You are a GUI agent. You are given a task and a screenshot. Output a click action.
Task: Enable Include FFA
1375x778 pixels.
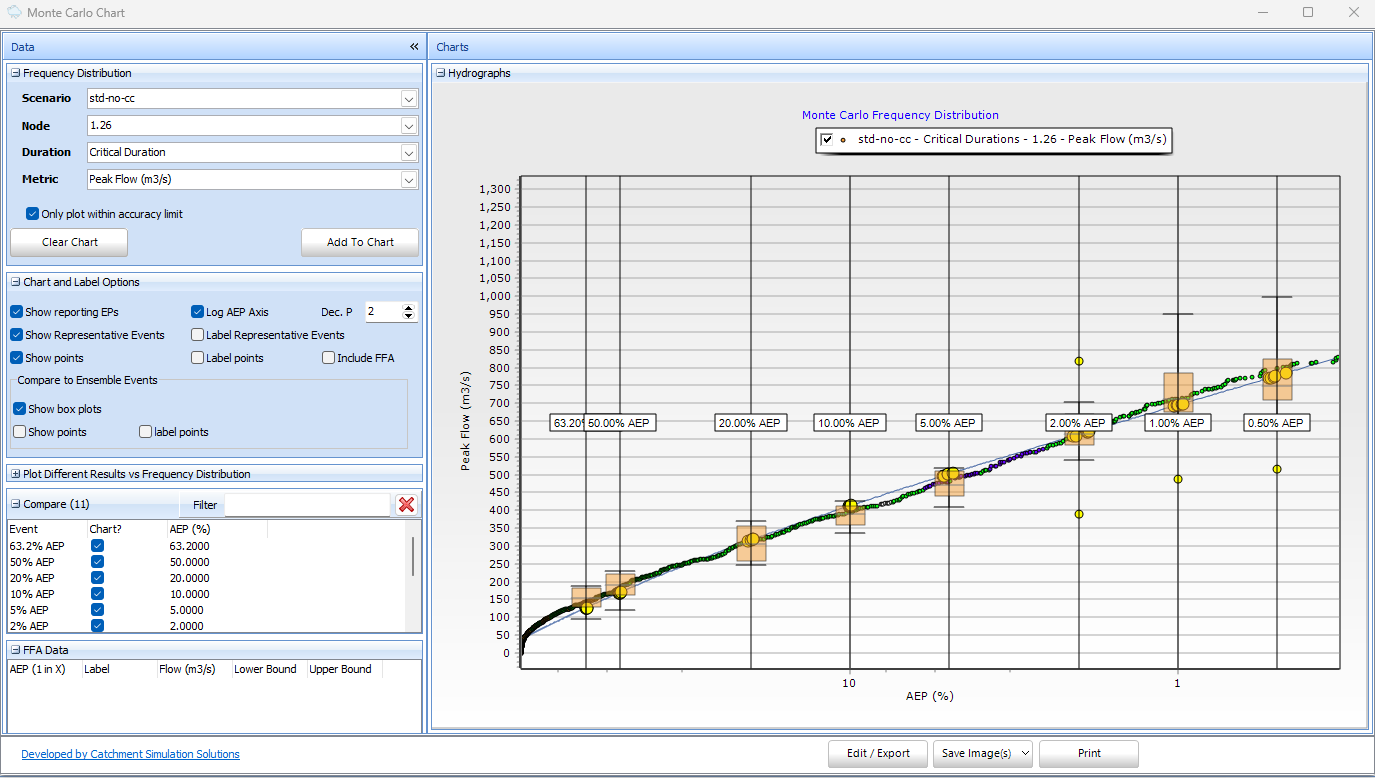pyautogui.click(x=330, y=357)
